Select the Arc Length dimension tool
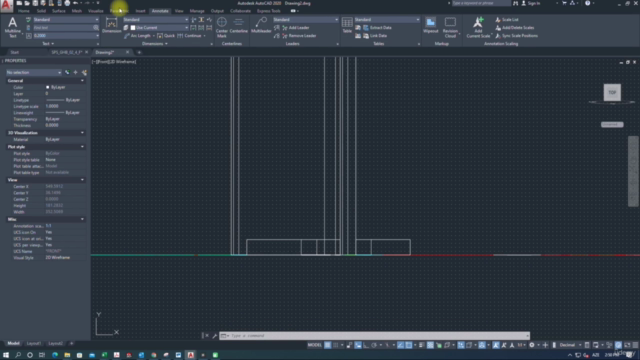This screenshot has height=360, width=640. [137, 36]
